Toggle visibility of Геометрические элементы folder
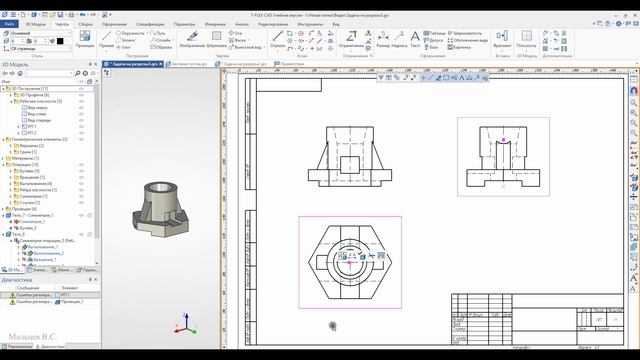 click(x=81, y=139)
